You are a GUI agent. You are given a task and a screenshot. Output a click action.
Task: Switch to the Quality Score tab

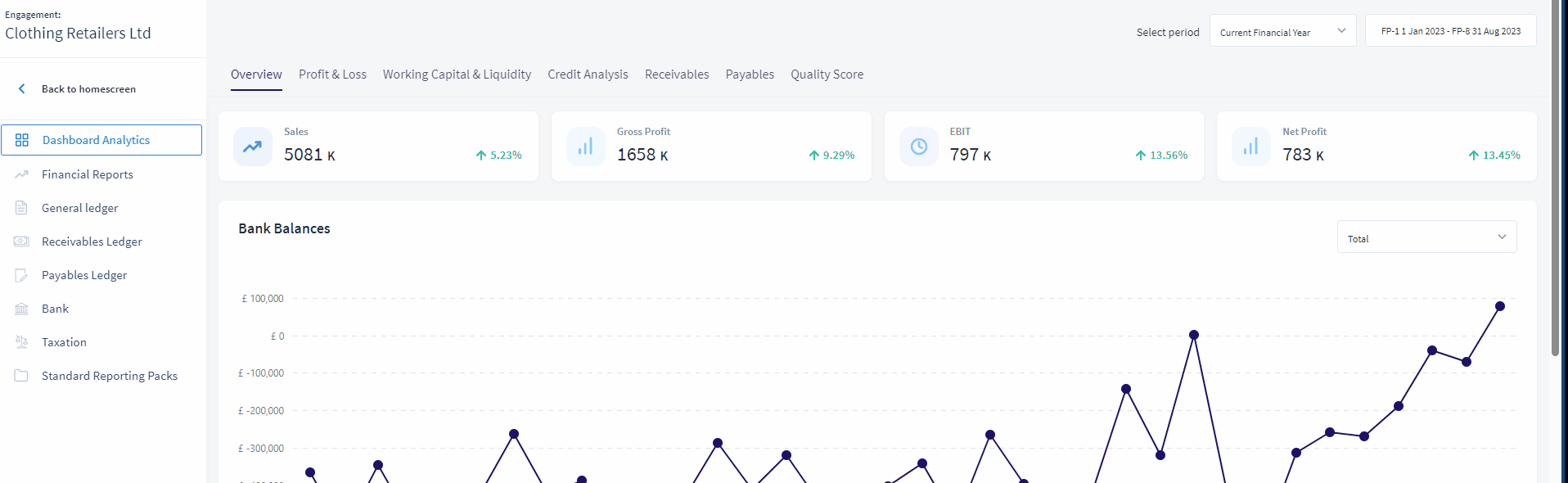827,74
